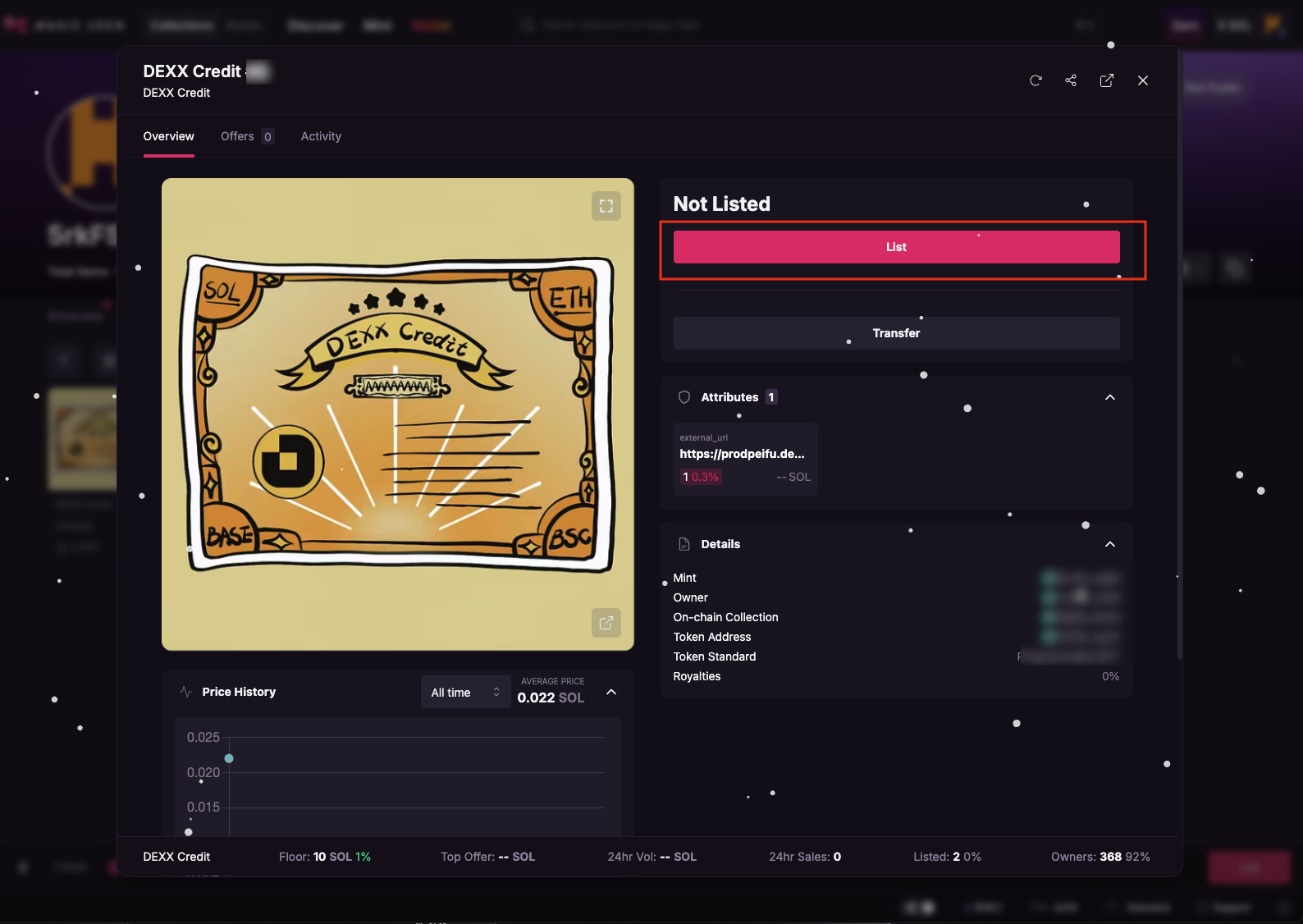Screen dimensions: 1303x924
Task: Click the Listed: 2 stat
Action: (948, 857)
